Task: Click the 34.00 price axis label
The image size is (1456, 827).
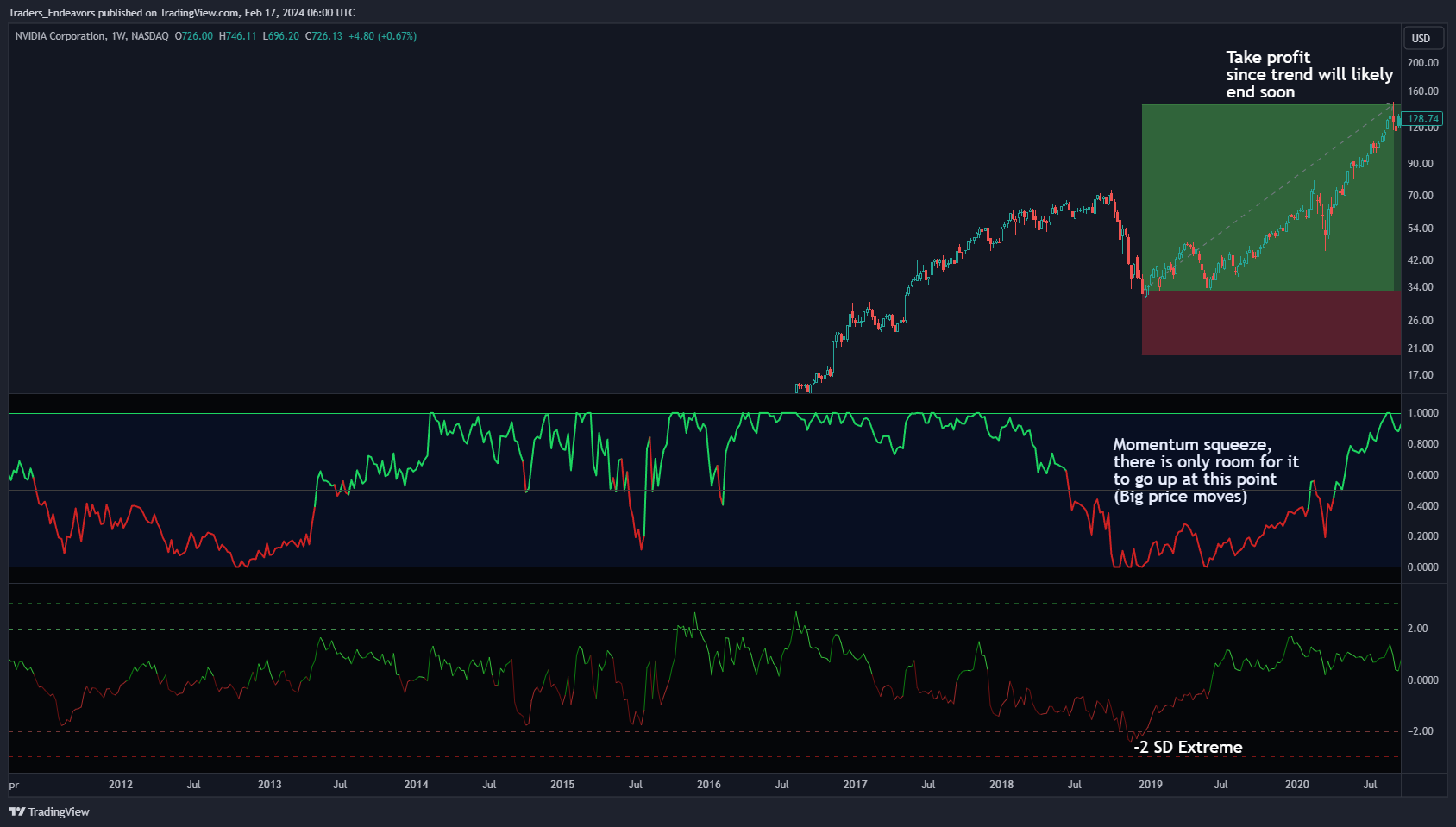Action: point(1421,287)
